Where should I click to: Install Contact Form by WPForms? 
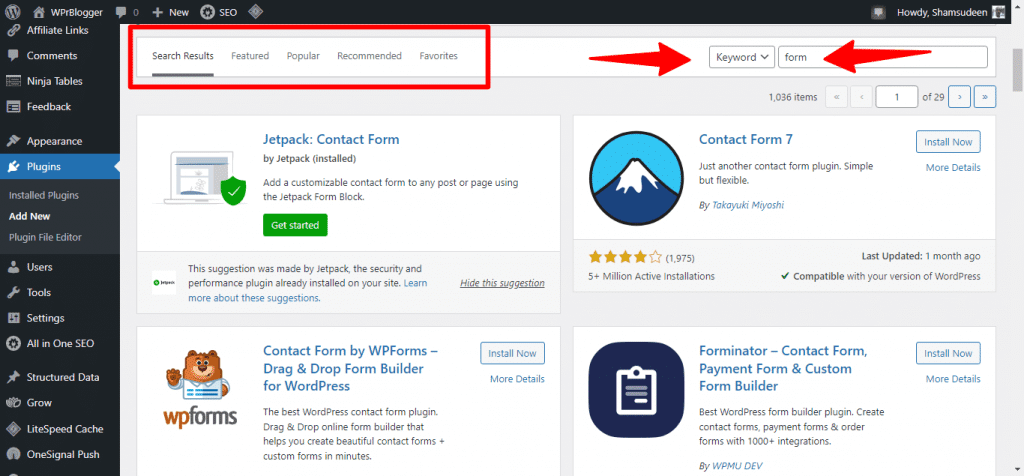pyautogui.click(x=513, y=353)
